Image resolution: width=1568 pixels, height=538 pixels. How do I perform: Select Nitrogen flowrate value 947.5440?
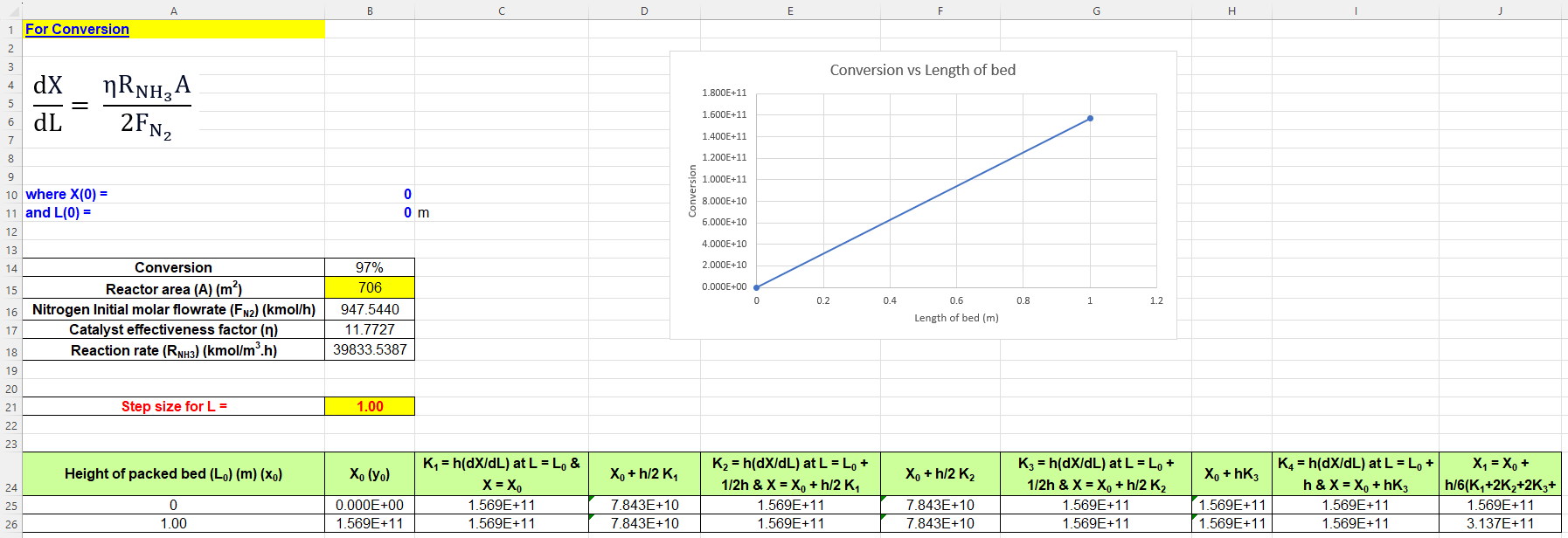point(370,309)
